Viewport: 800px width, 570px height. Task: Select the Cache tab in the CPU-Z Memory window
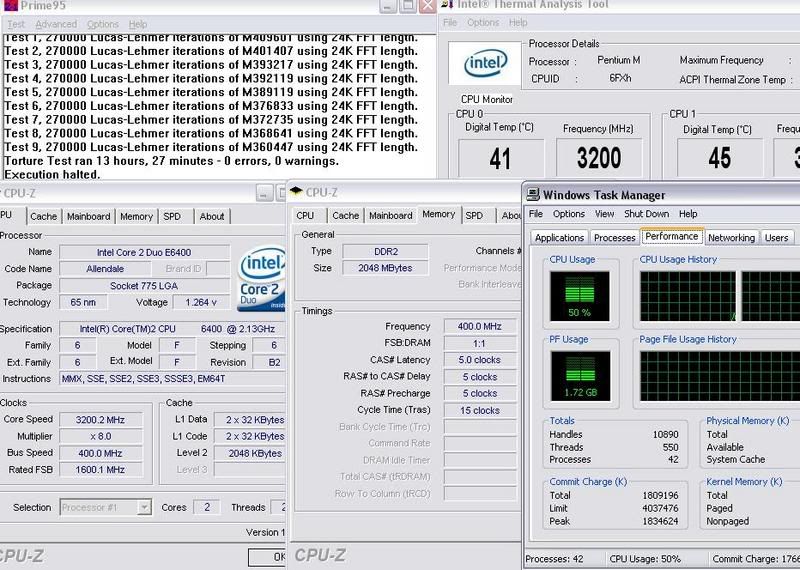coord(345,215)
